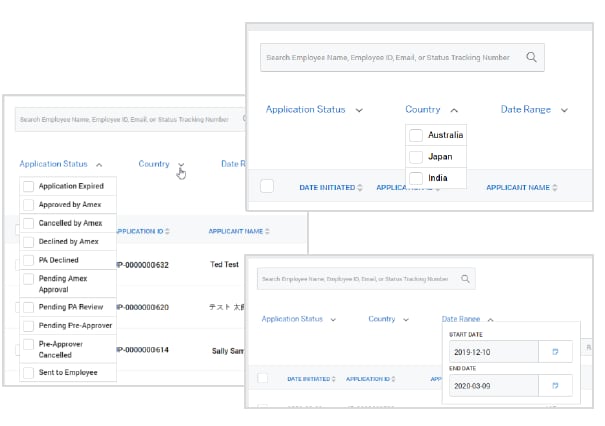Tick the select-all checkbox in the bottom-right table header

263,378
